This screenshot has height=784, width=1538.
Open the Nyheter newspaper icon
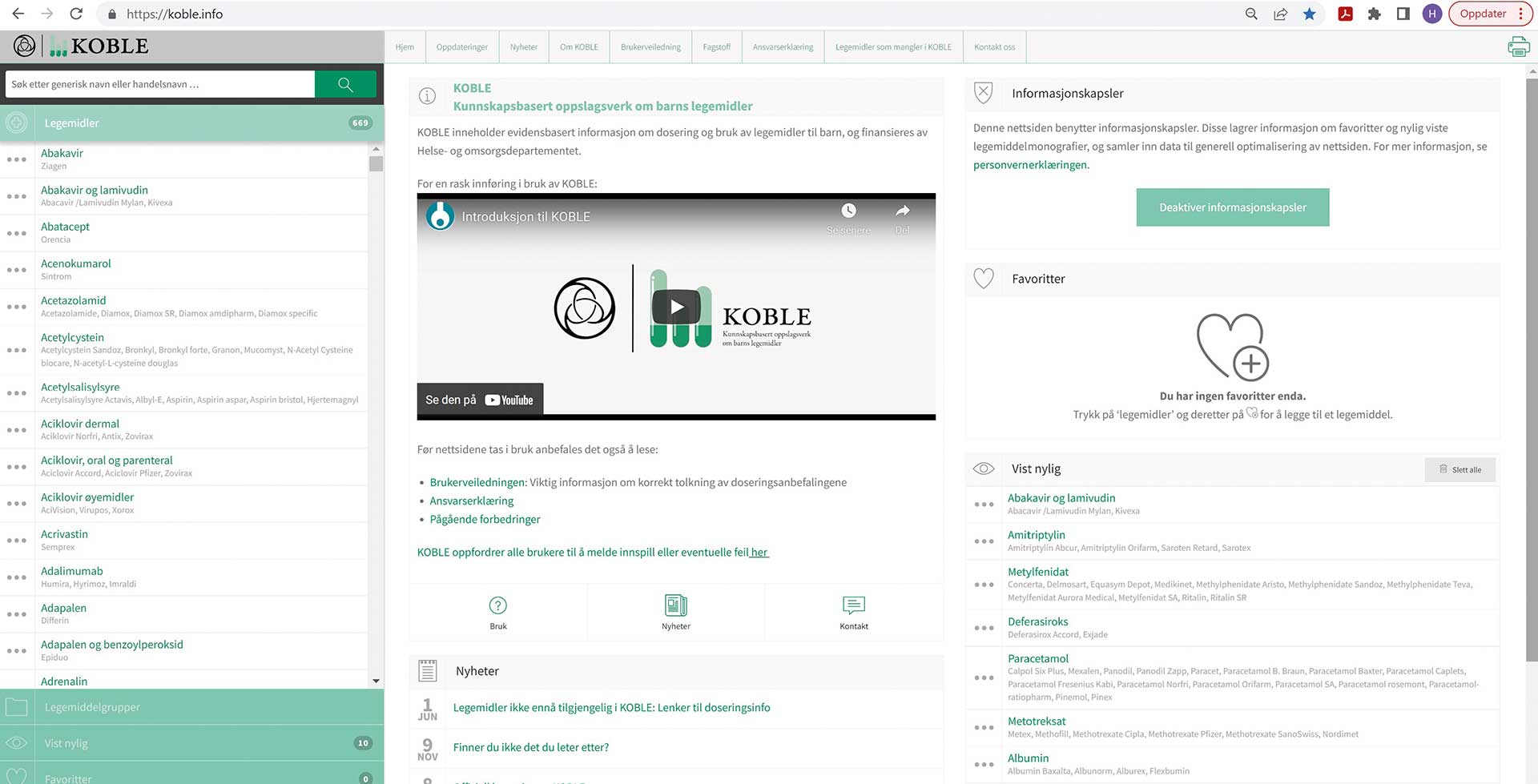pos(675,605)
